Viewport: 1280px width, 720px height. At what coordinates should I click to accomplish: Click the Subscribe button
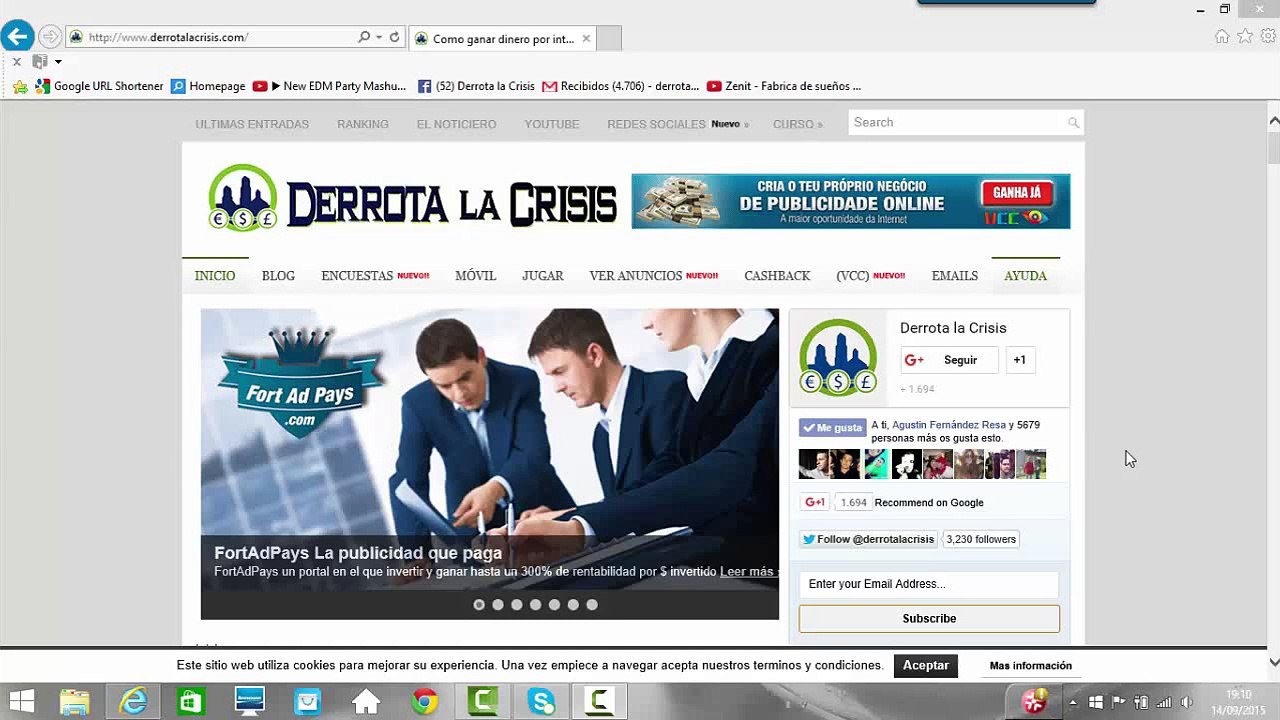click(x=929, y=618)
